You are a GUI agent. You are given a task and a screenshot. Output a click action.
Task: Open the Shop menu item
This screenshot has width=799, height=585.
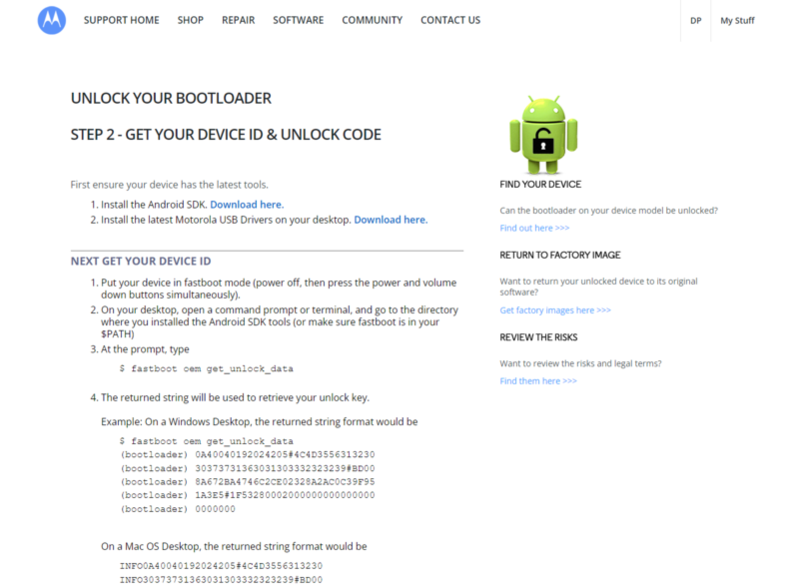[x=190, y=20]
